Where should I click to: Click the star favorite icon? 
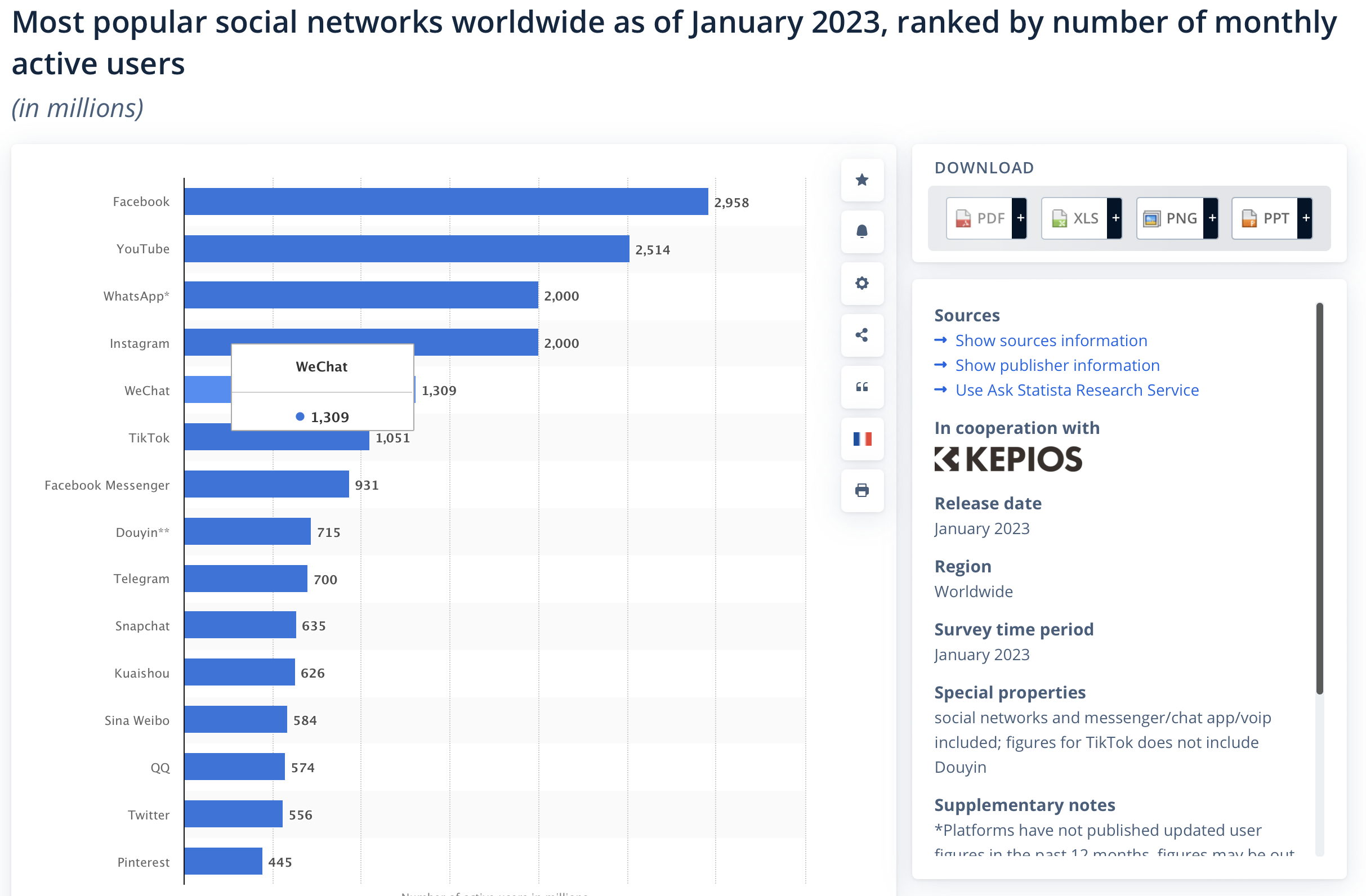(861, 180)
